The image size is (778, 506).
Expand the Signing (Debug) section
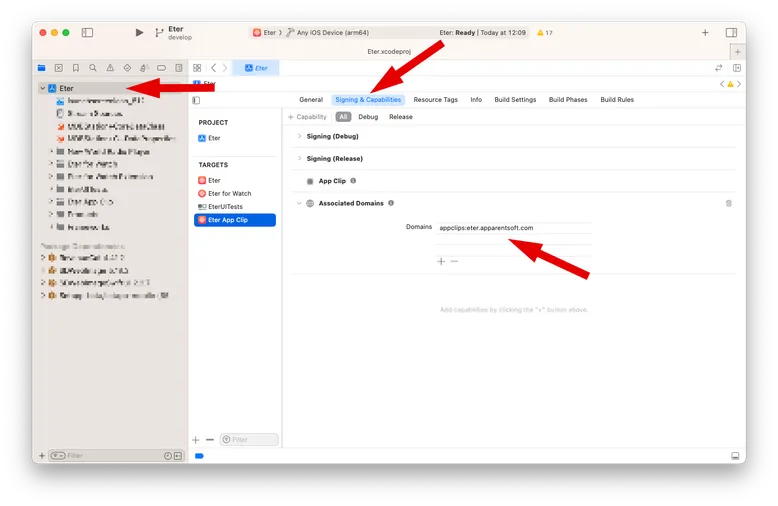click(x=299, y=136)
